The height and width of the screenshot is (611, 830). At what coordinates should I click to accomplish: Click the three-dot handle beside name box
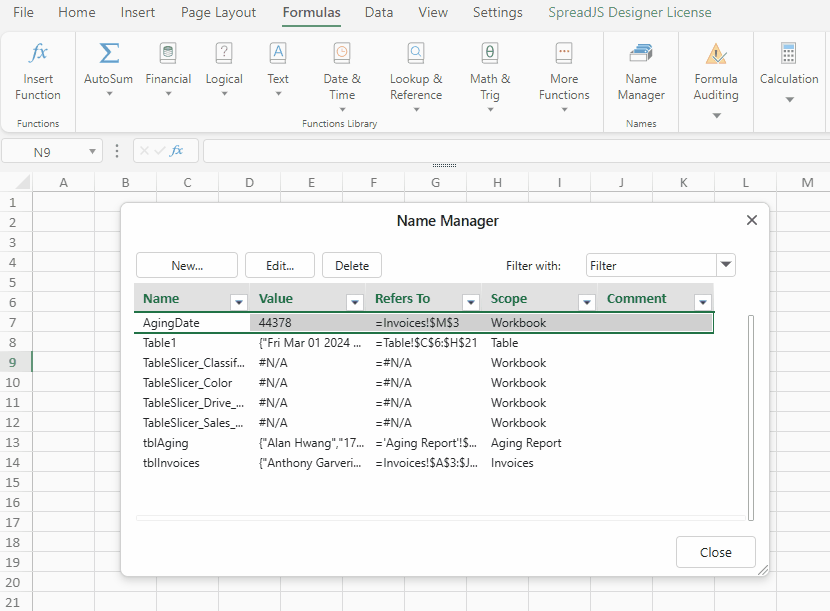[x=117, y=151]
